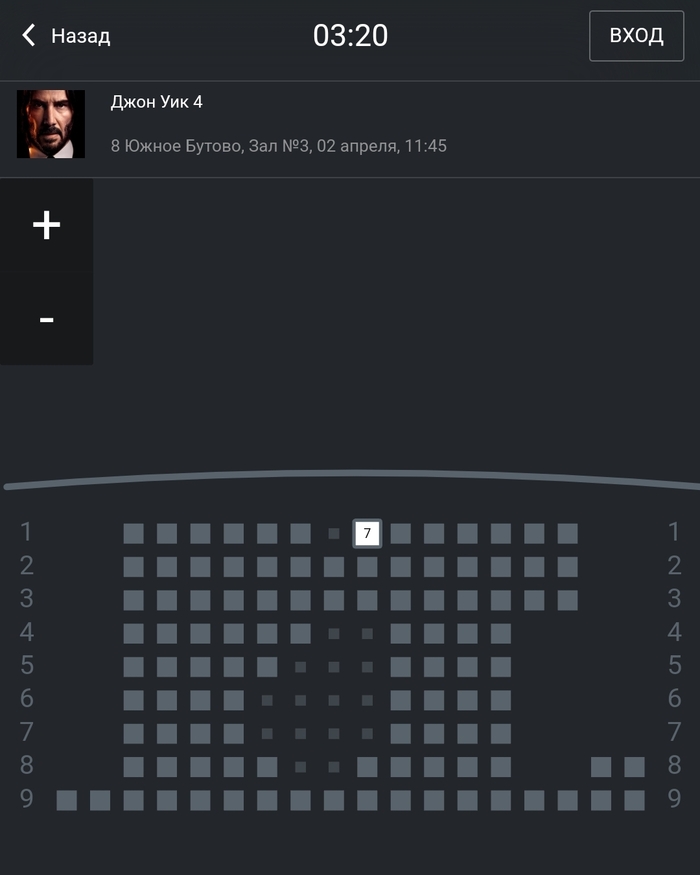
Task: Go back via the Назад link
Action: 80,36
